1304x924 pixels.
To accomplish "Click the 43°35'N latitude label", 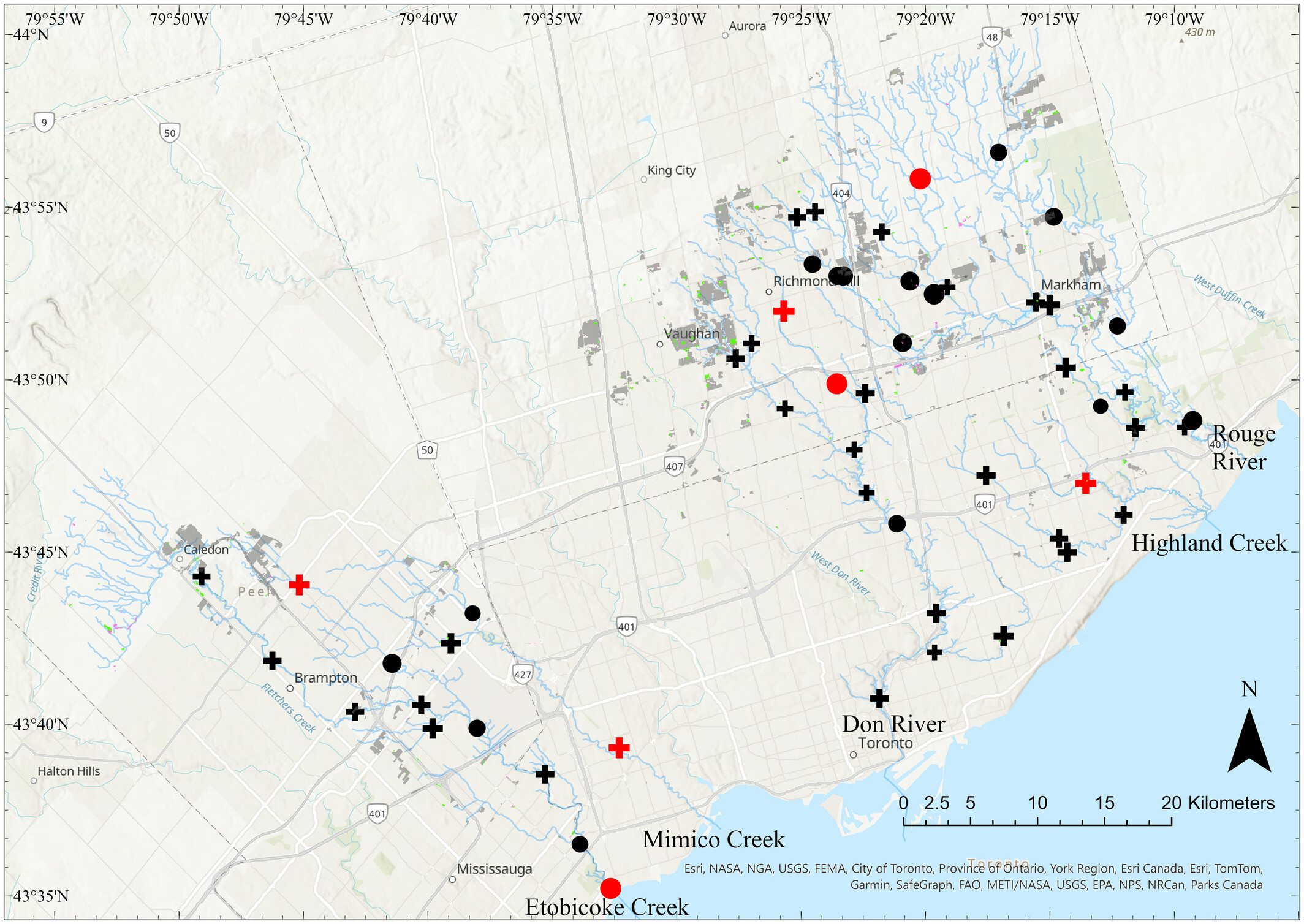I will 40,896.
